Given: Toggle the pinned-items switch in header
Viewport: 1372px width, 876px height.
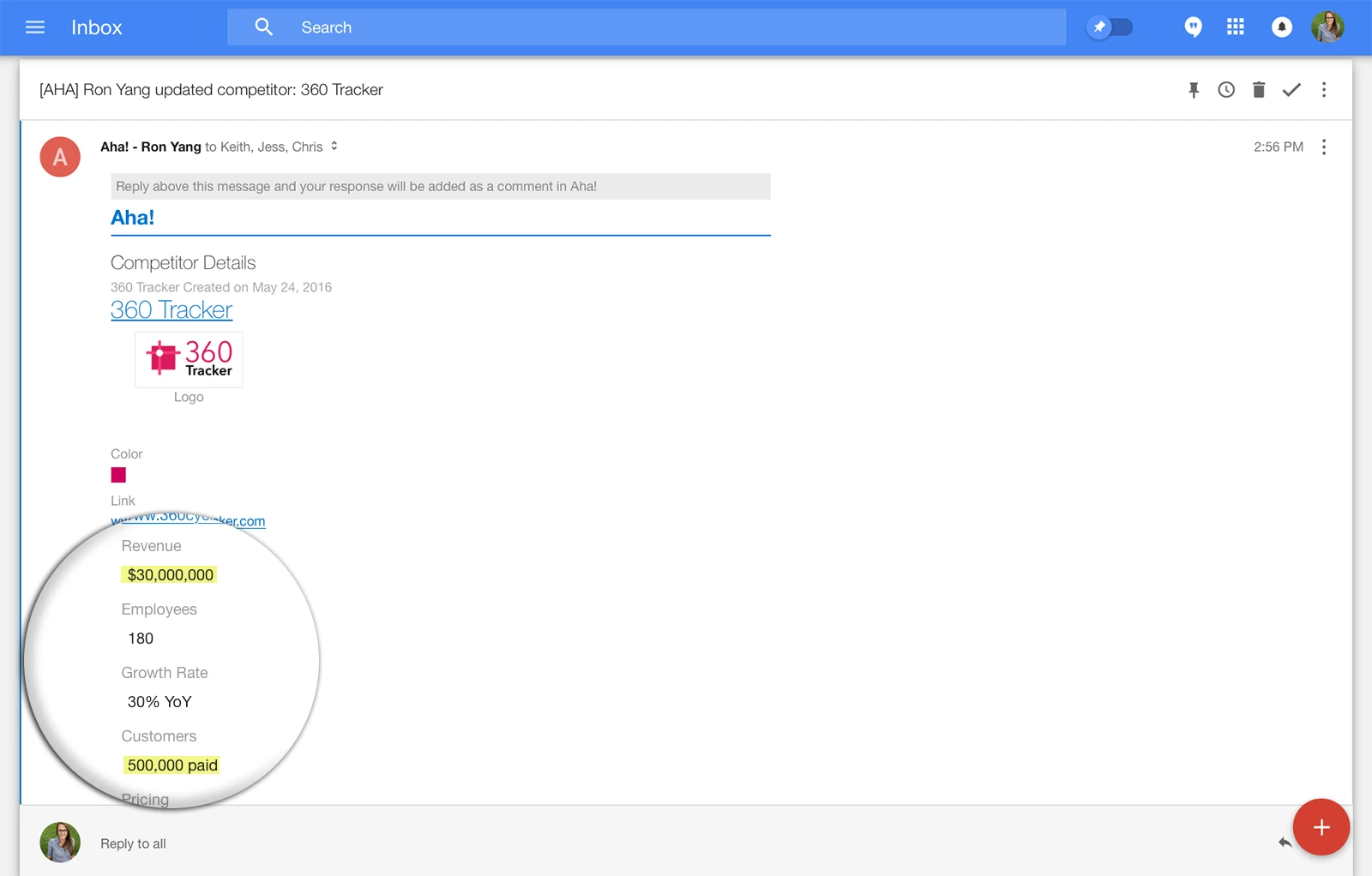Looking at the screenshot, I should point(1110,27).
